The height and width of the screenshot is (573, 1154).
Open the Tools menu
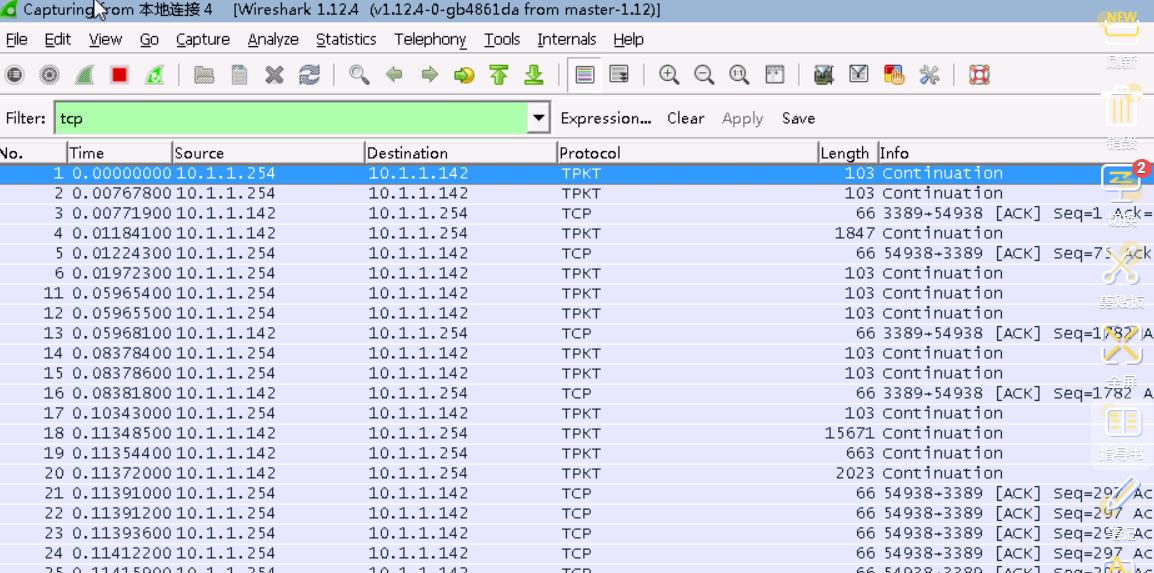[502, 40]
